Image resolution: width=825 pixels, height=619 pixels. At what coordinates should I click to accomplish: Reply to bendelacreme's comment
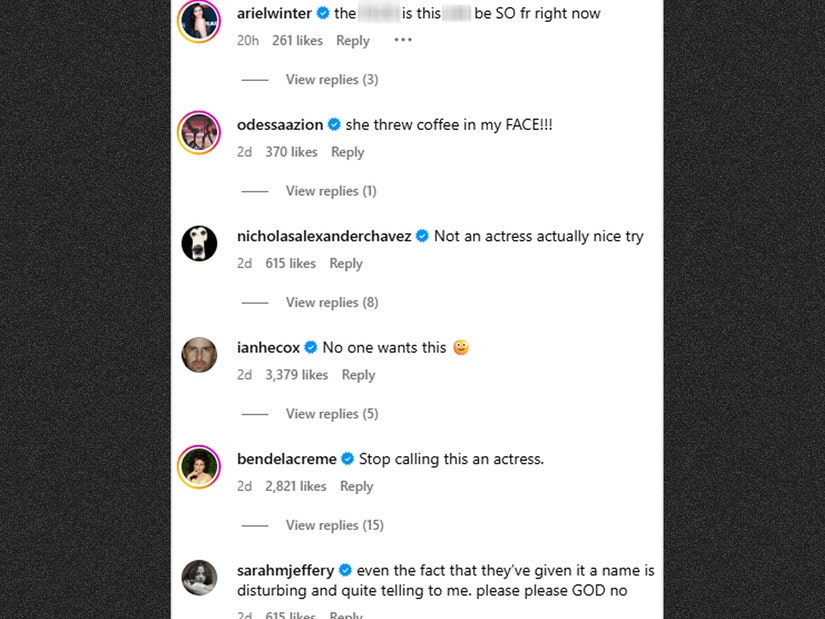click(x=356, y=486)
